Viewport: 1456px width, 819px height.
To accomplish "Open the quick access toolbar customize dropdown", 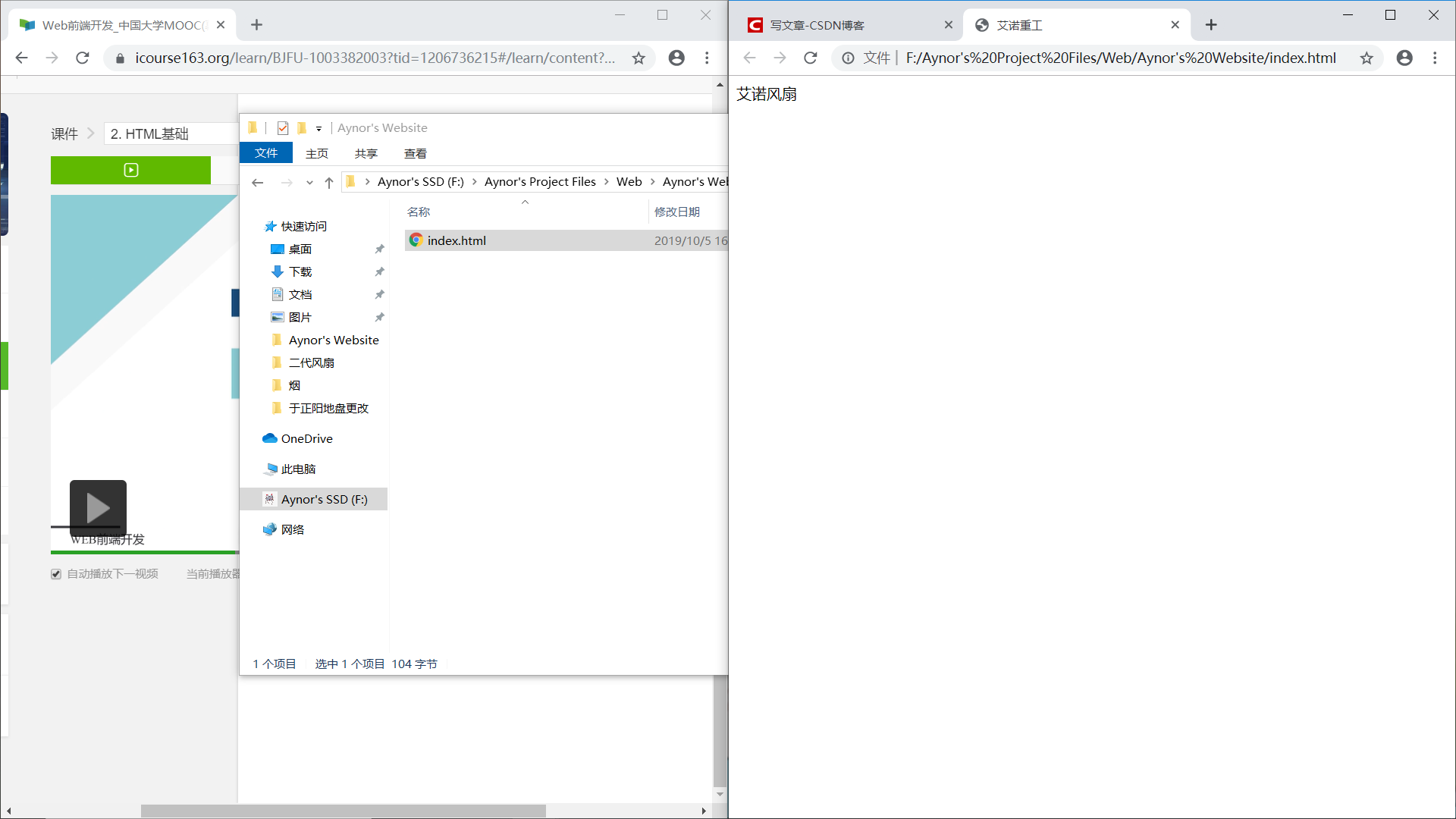I will [x=318, y=128].
